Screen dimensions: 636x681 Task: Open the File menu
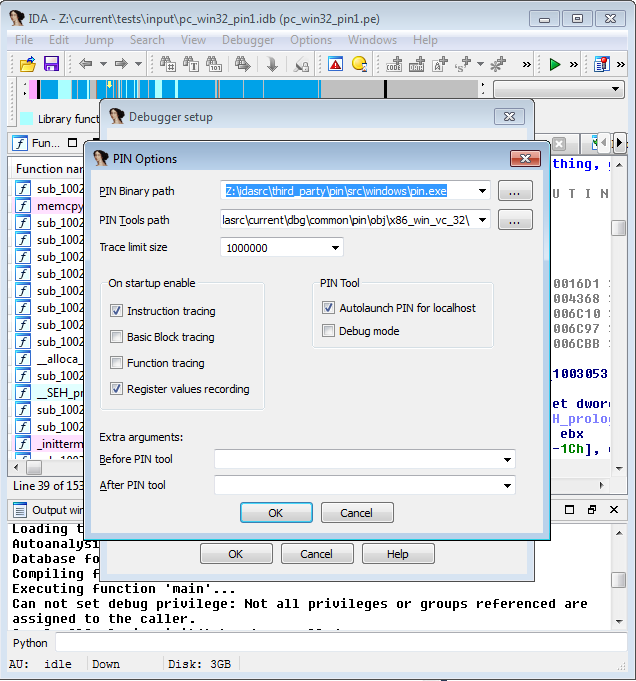tap(24, 40)
